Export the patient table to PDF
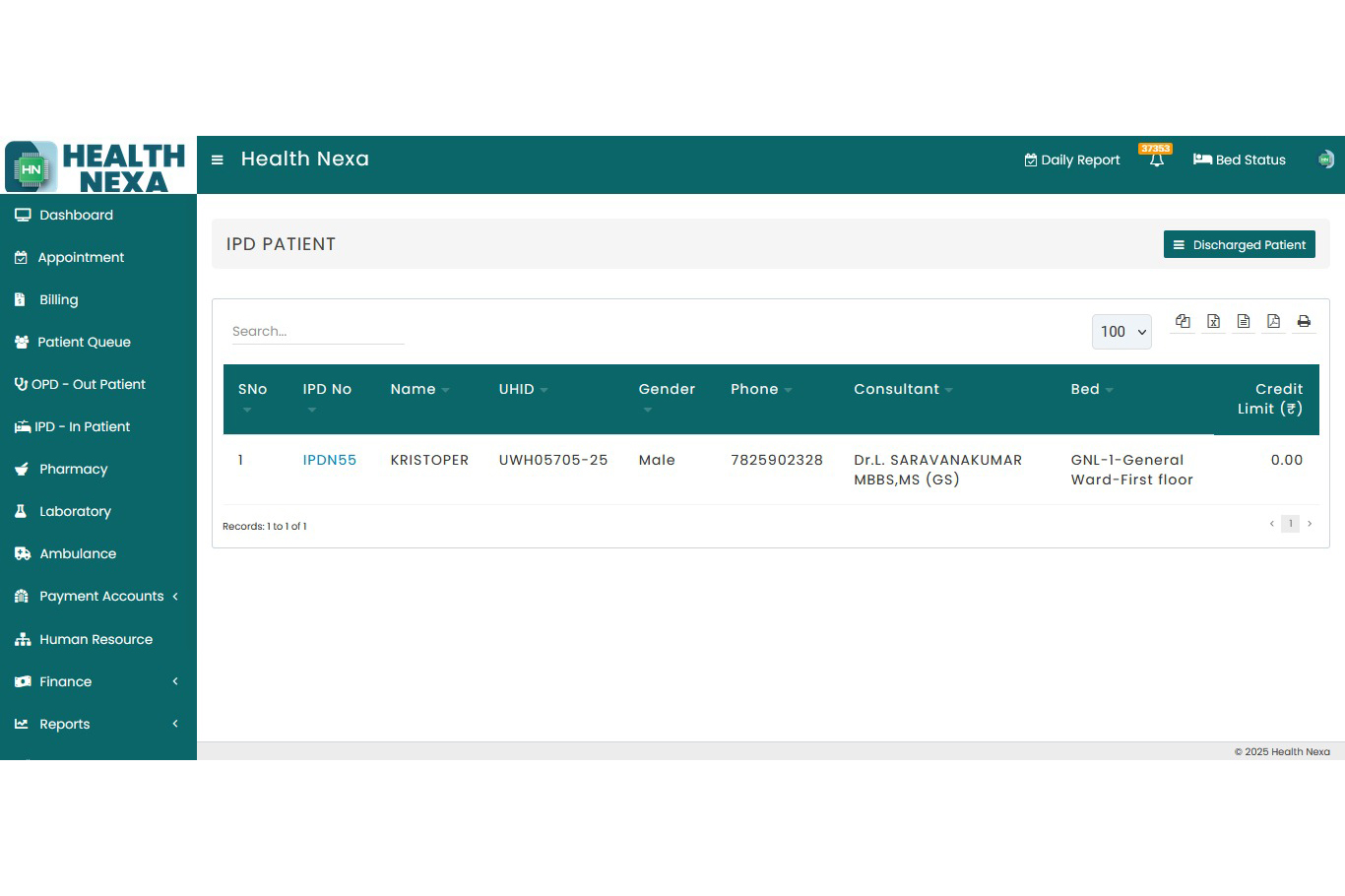This screenshot has height=896, width=1345. pos(1273,322)
